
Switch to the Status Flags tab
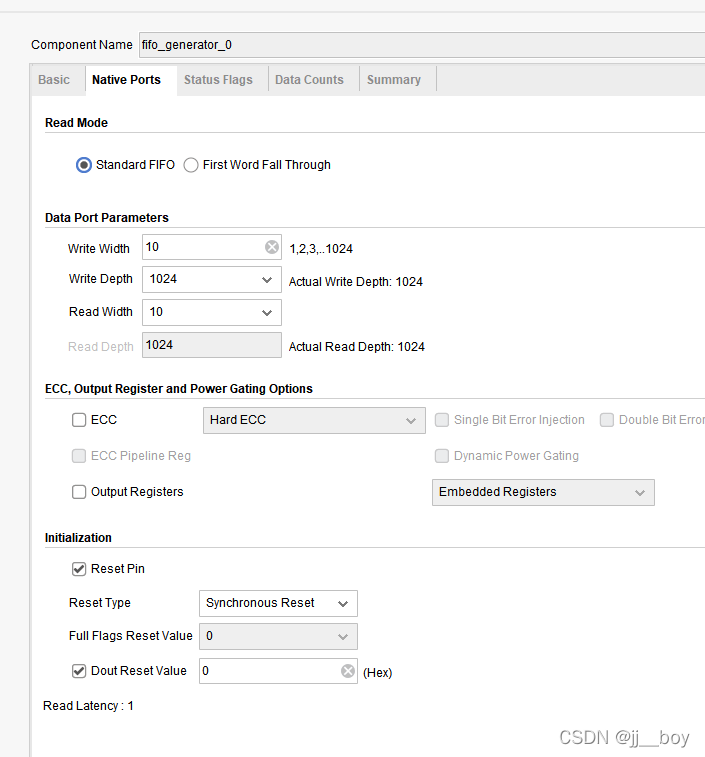coord(218,80)
